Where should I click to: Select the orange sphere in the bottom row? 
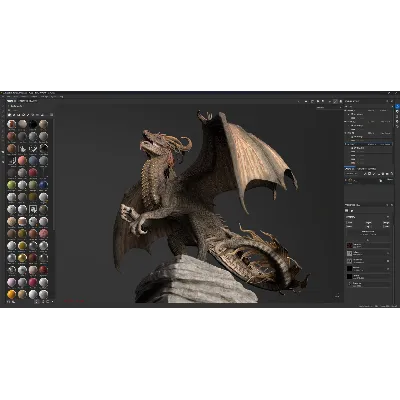tap(11, 294)
